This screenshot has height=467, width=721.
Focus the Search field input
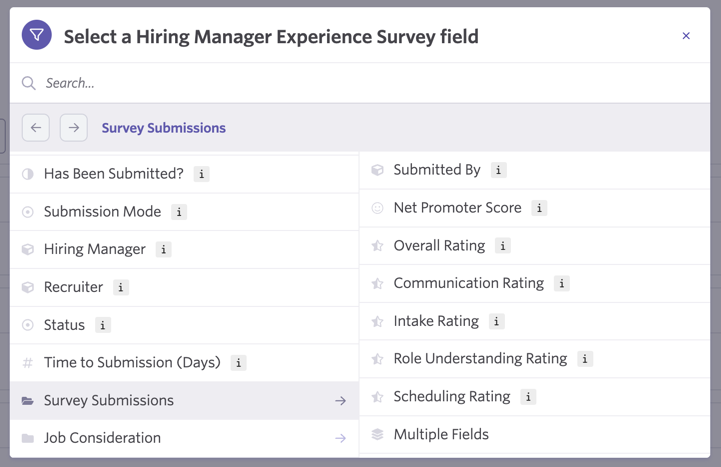tap(360, 83)
